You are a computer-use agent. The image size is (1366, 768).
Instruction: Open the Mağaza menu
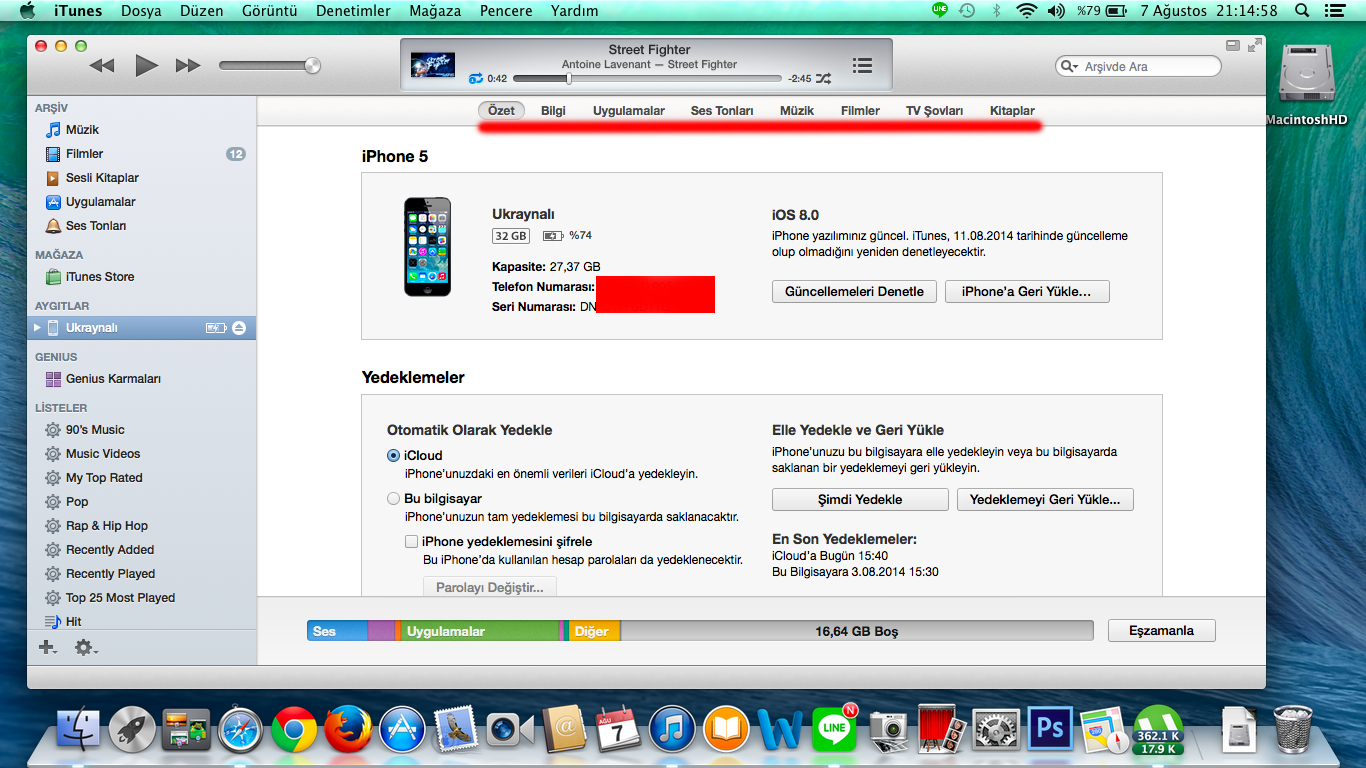click(435, 11)
